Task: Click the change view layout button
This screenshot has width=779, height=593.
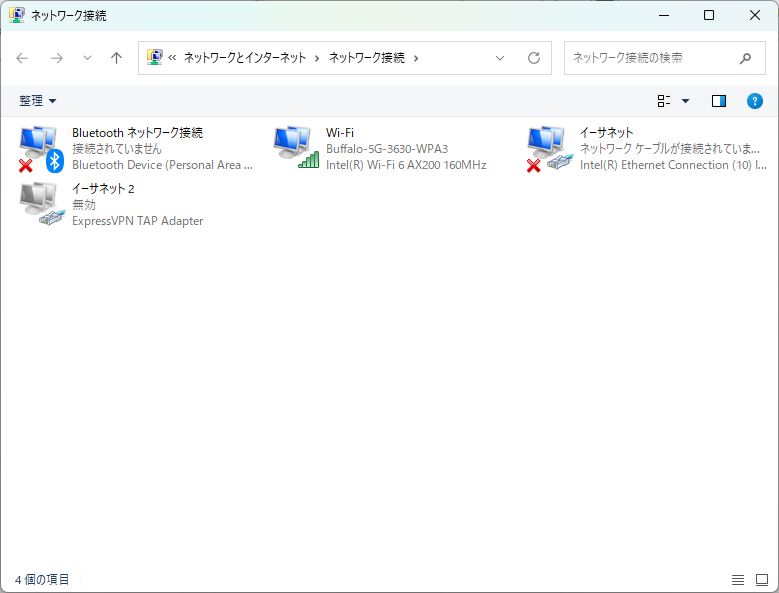Action: pyautogui.click(x=664, y=101)
